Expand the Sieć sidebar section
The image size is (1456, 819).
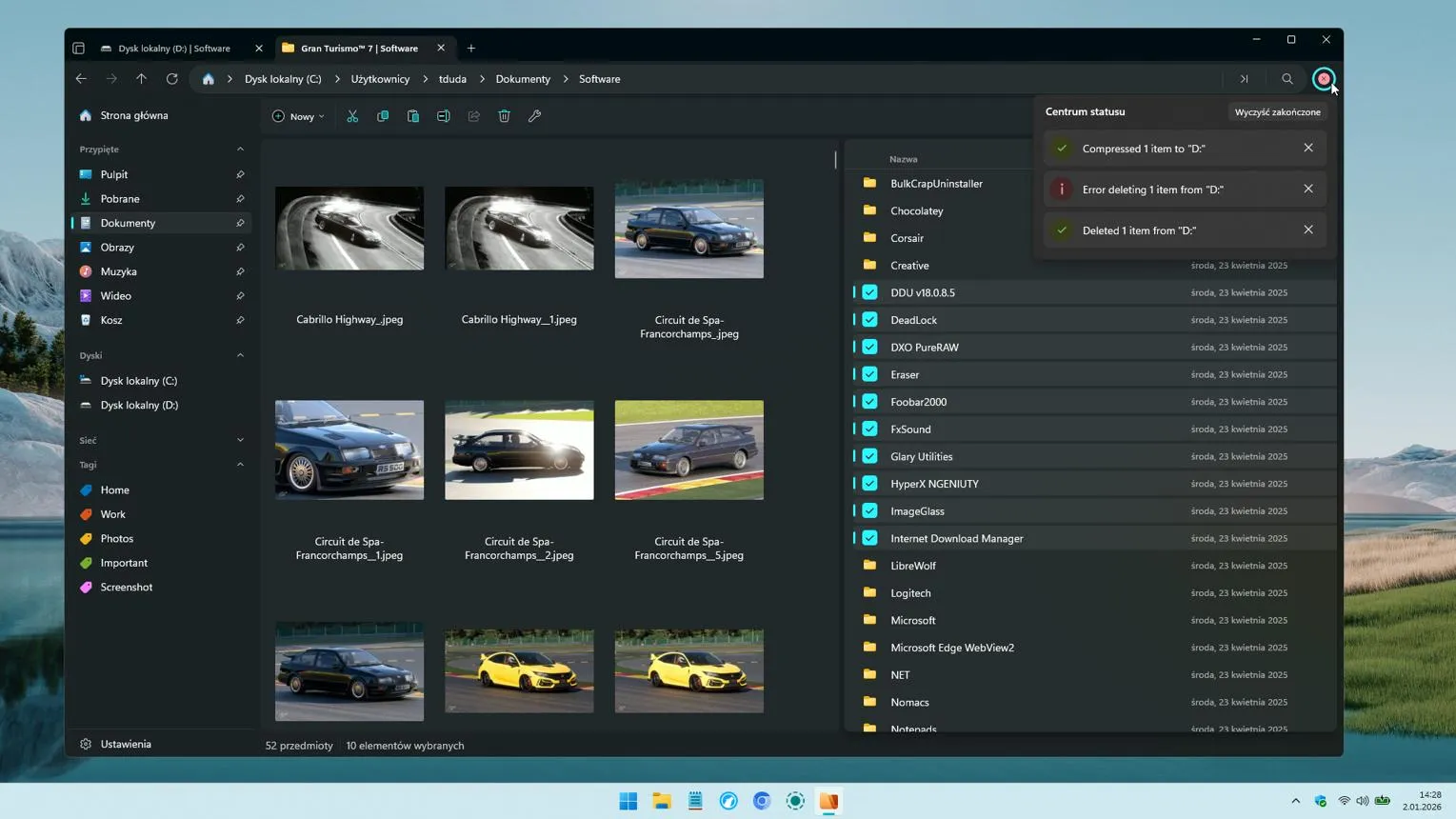click(x=240, y=440)
